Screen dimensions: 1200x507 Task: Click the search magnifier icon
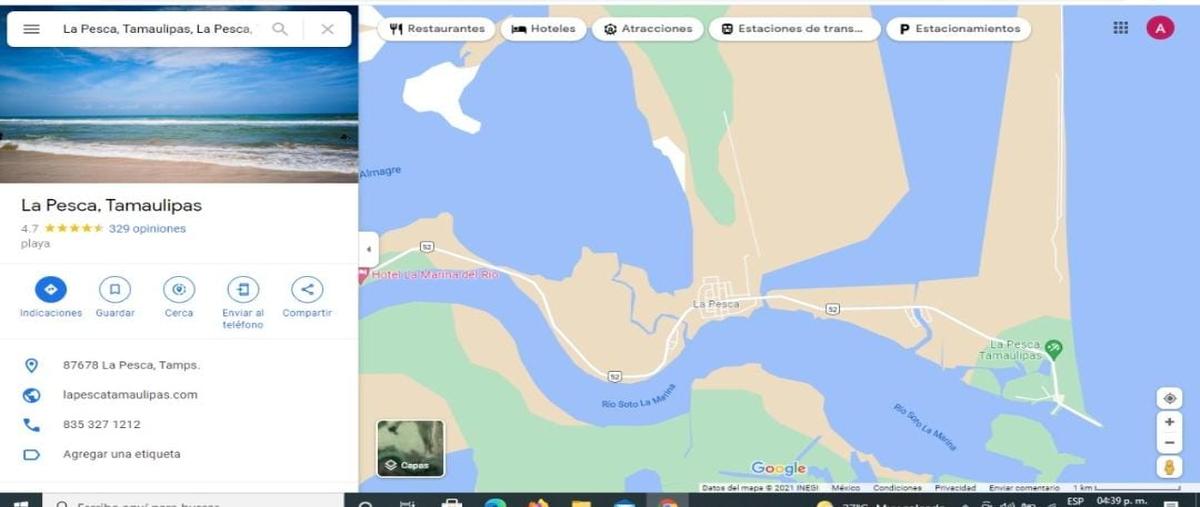[x=281, y=29]
